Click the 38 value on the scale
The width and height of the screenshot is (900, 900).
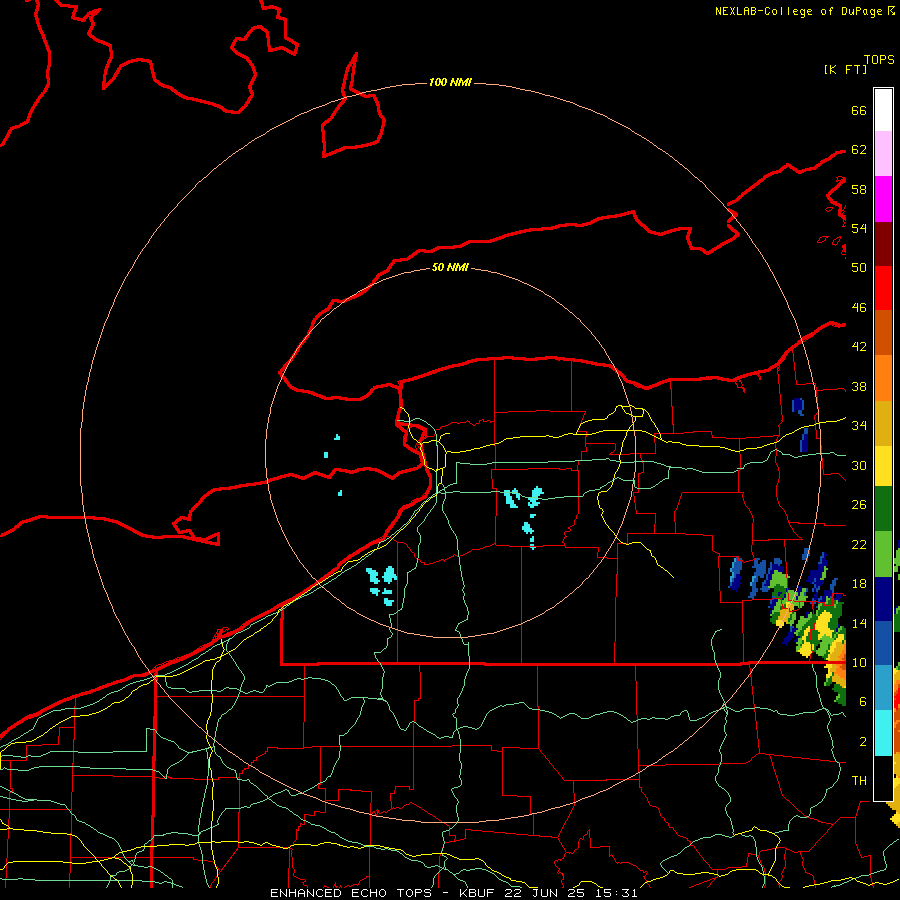pos(859,387)
